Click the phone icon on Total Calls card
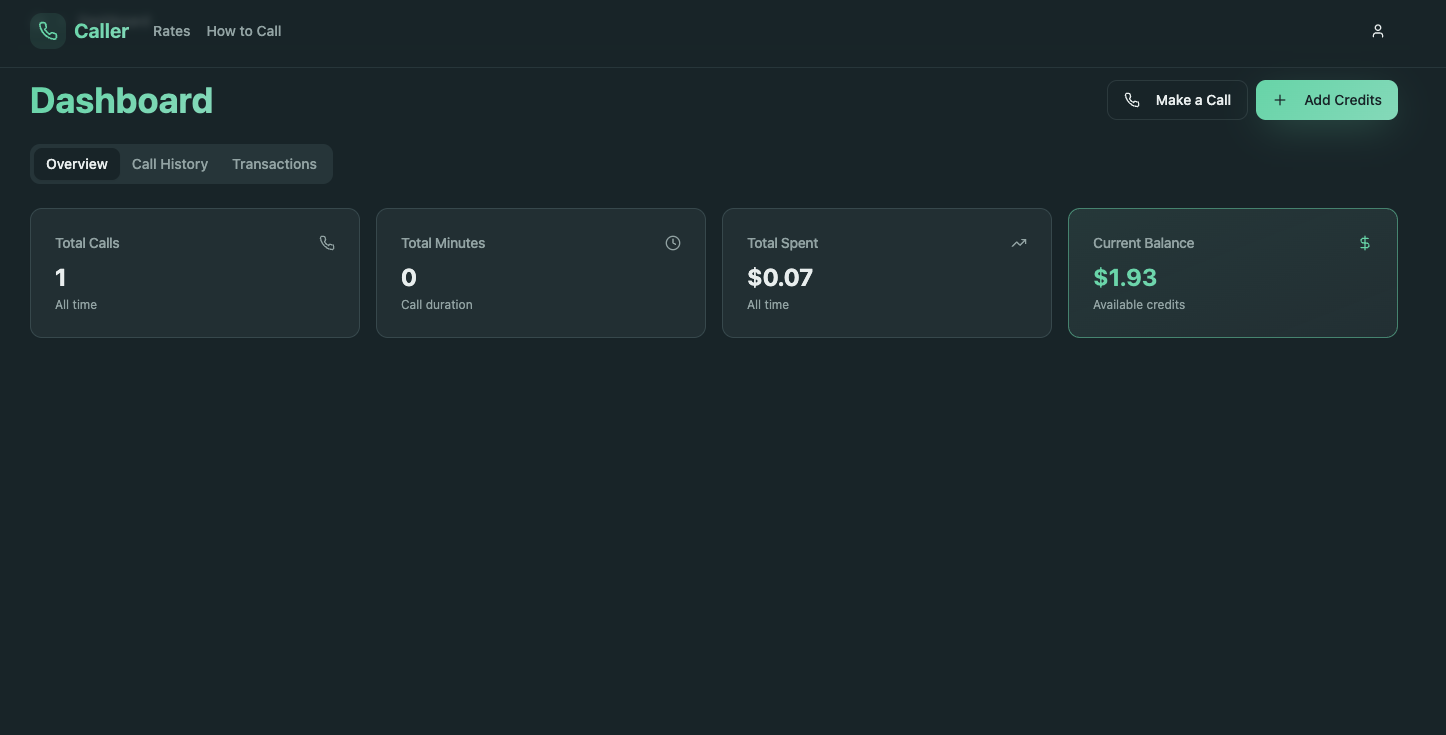Viewport: 1446px width, 735px height. [327, 242]
